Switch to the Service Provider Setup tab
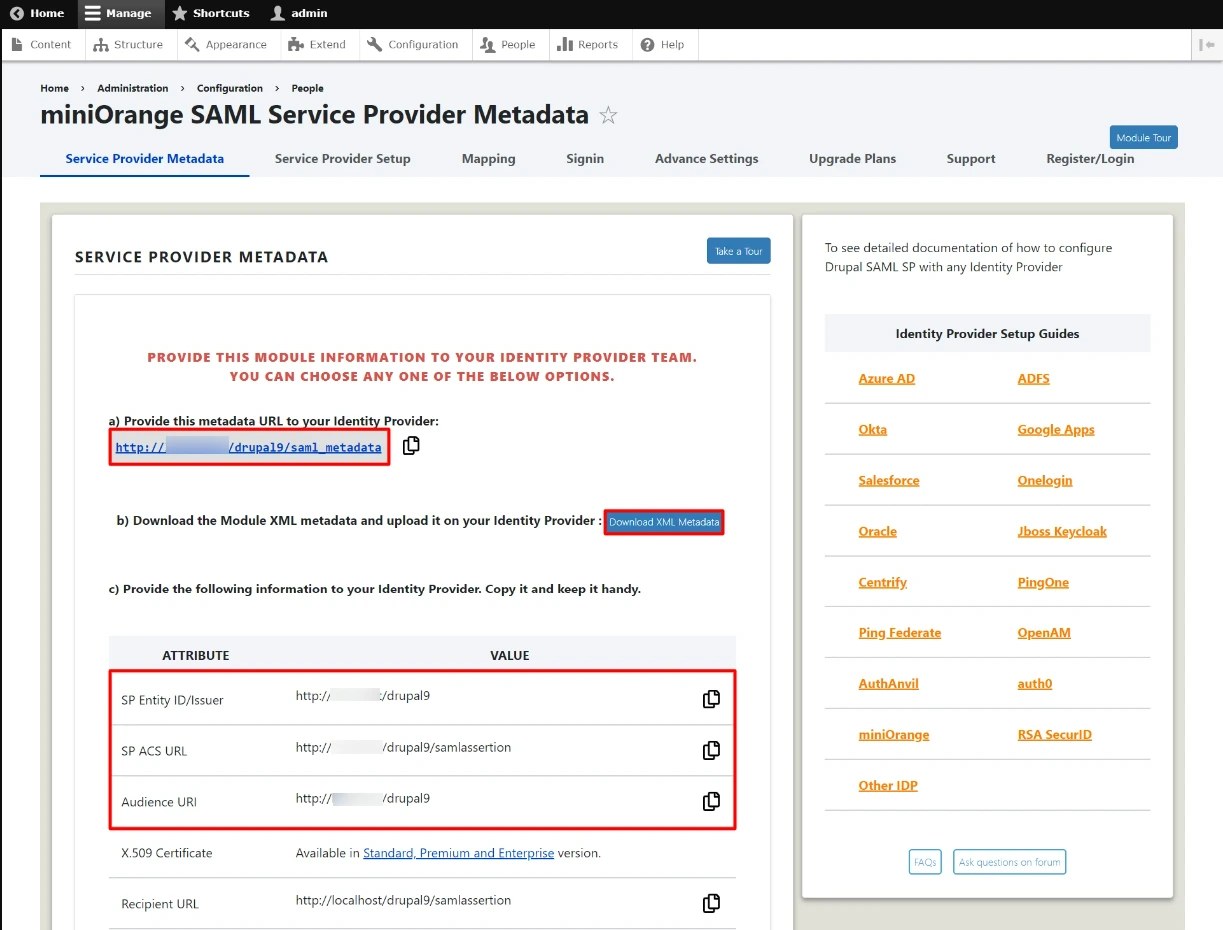The height and width of the screenshot is (930, 1223). click(x=342, y=159)
